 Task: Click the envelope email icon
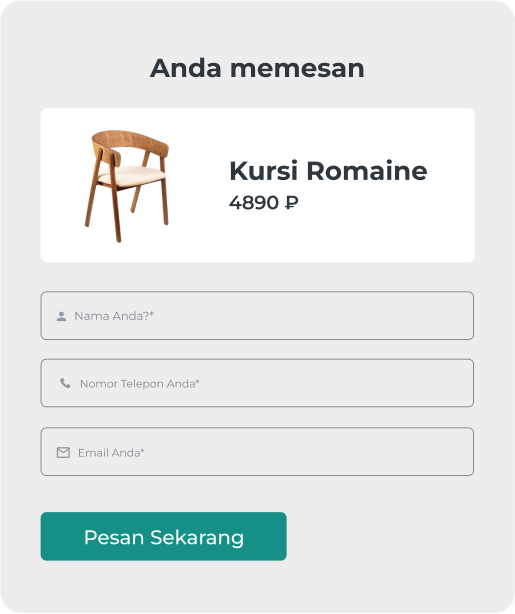pos(63,453)
